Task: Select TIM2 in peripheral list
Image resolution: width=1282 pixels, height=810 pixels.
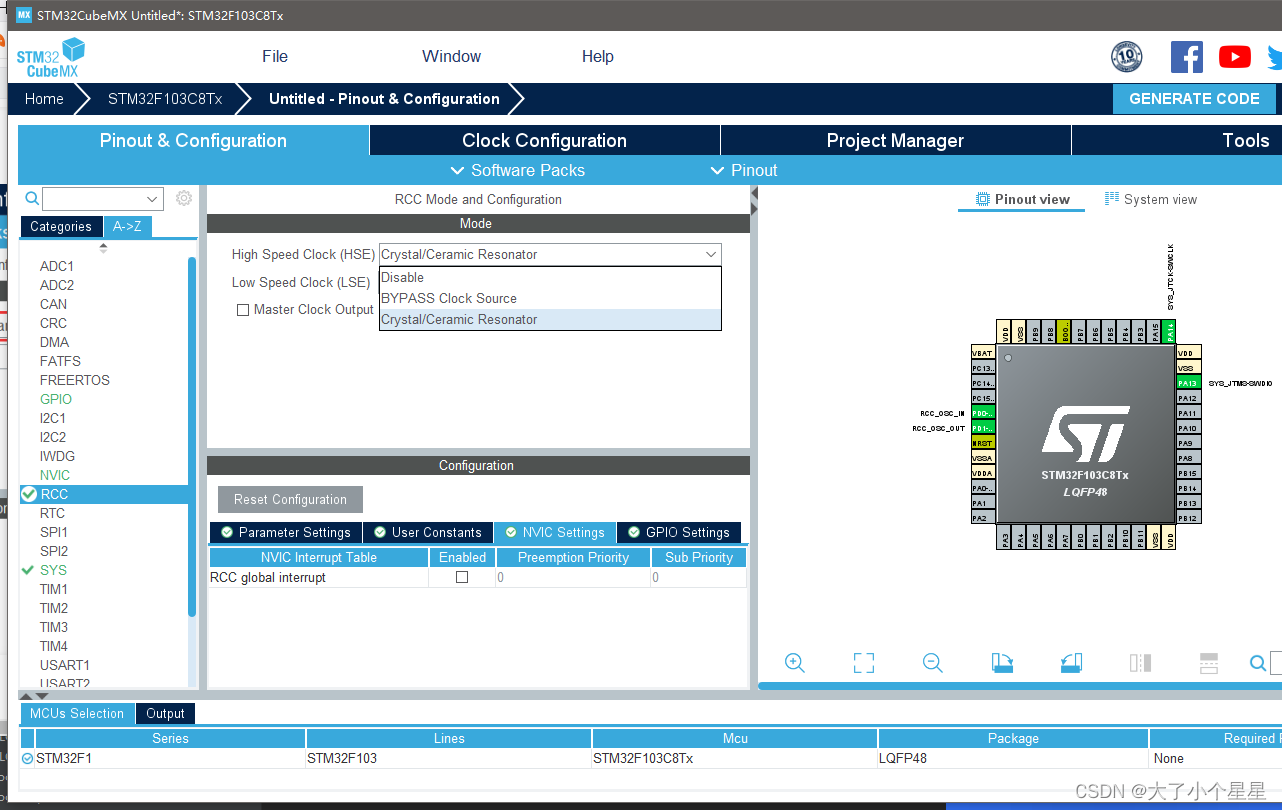Action: point(54,608)
